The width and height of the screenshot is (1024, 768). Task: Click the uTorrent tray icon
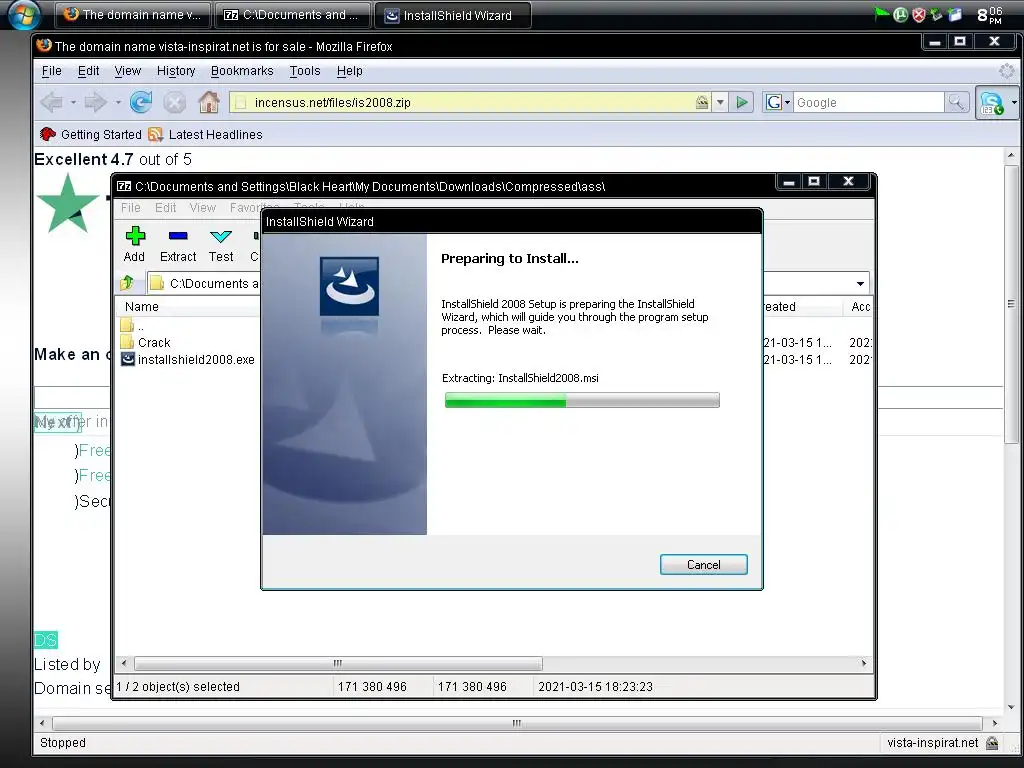click(901, 14)
